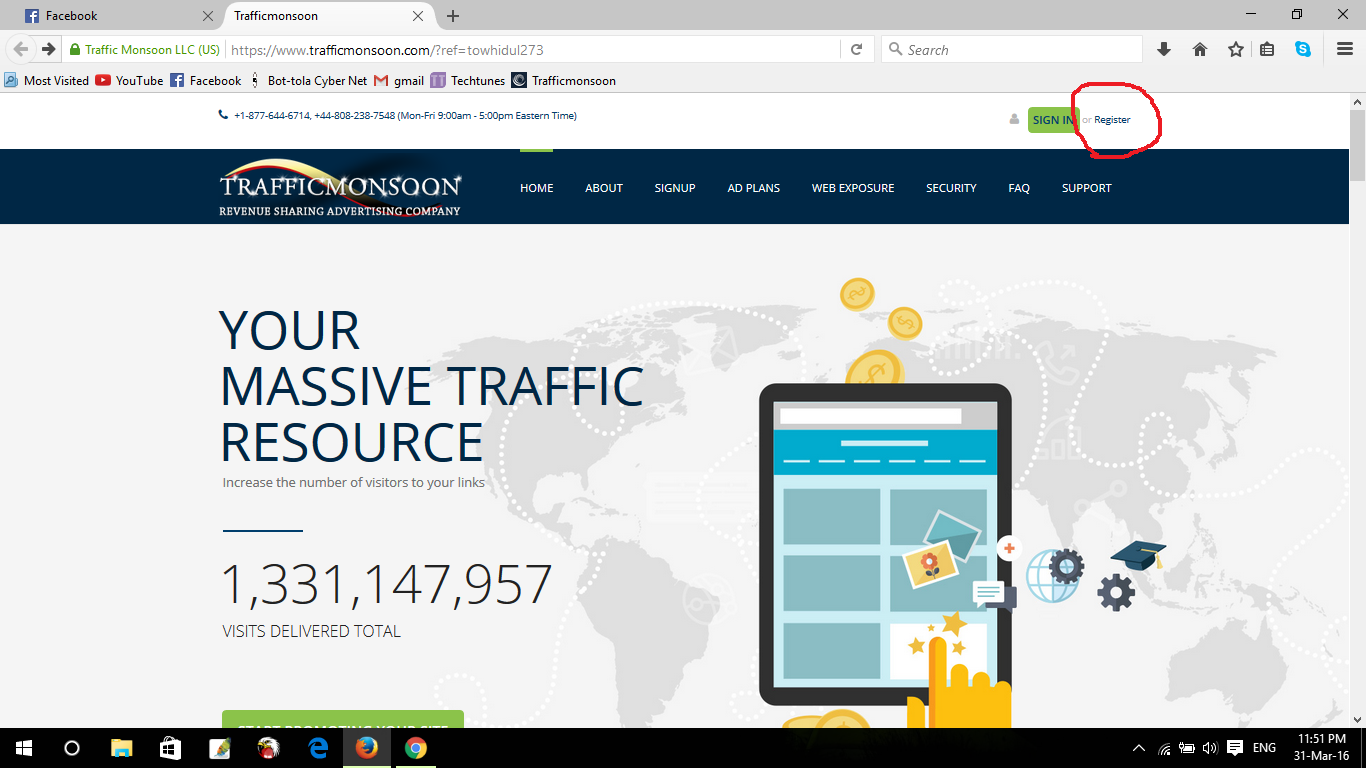The image size is (1366, 768).
Task: Click the green padlock site identity icon
Action: click(x=74, y=50)
